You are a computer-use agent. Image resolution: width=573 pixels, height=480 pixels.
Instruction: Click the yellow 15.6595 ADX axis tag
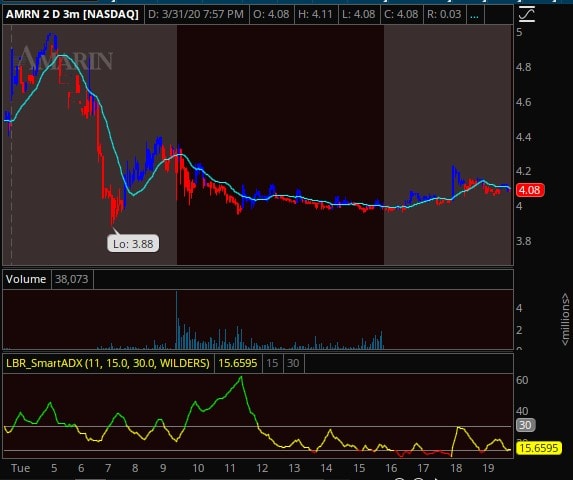[539, 448]
